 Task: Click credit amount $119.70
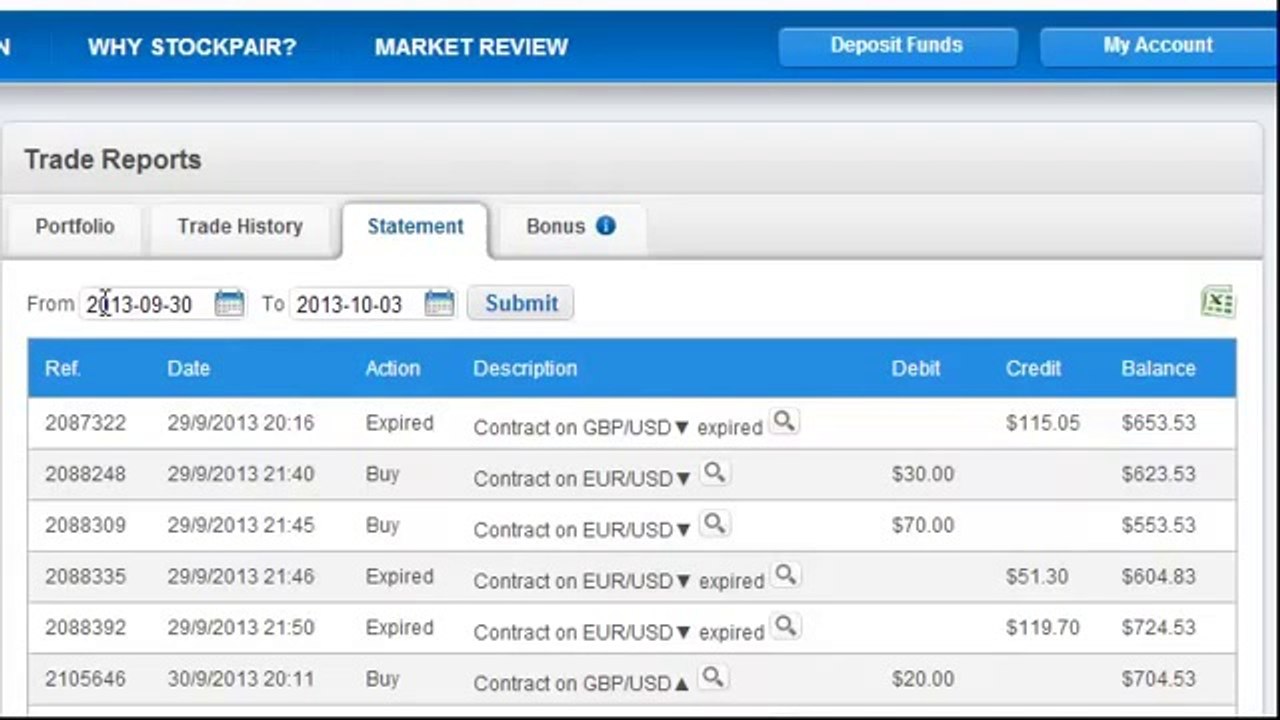click(x=1043, y=628)
